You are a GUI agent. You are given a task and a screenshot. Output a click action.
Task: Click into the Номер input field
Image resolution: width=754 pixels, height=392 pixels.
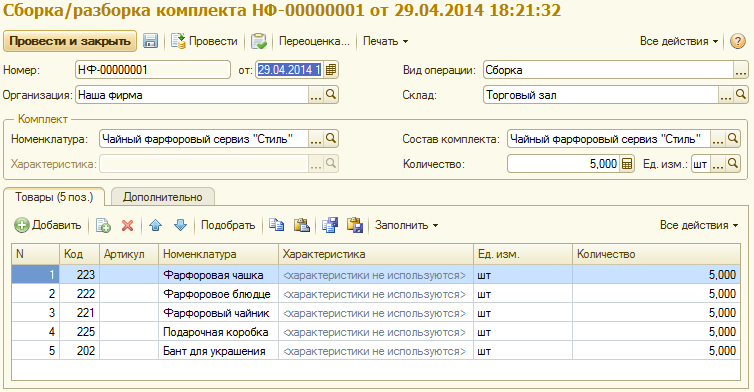click(153, 70)
